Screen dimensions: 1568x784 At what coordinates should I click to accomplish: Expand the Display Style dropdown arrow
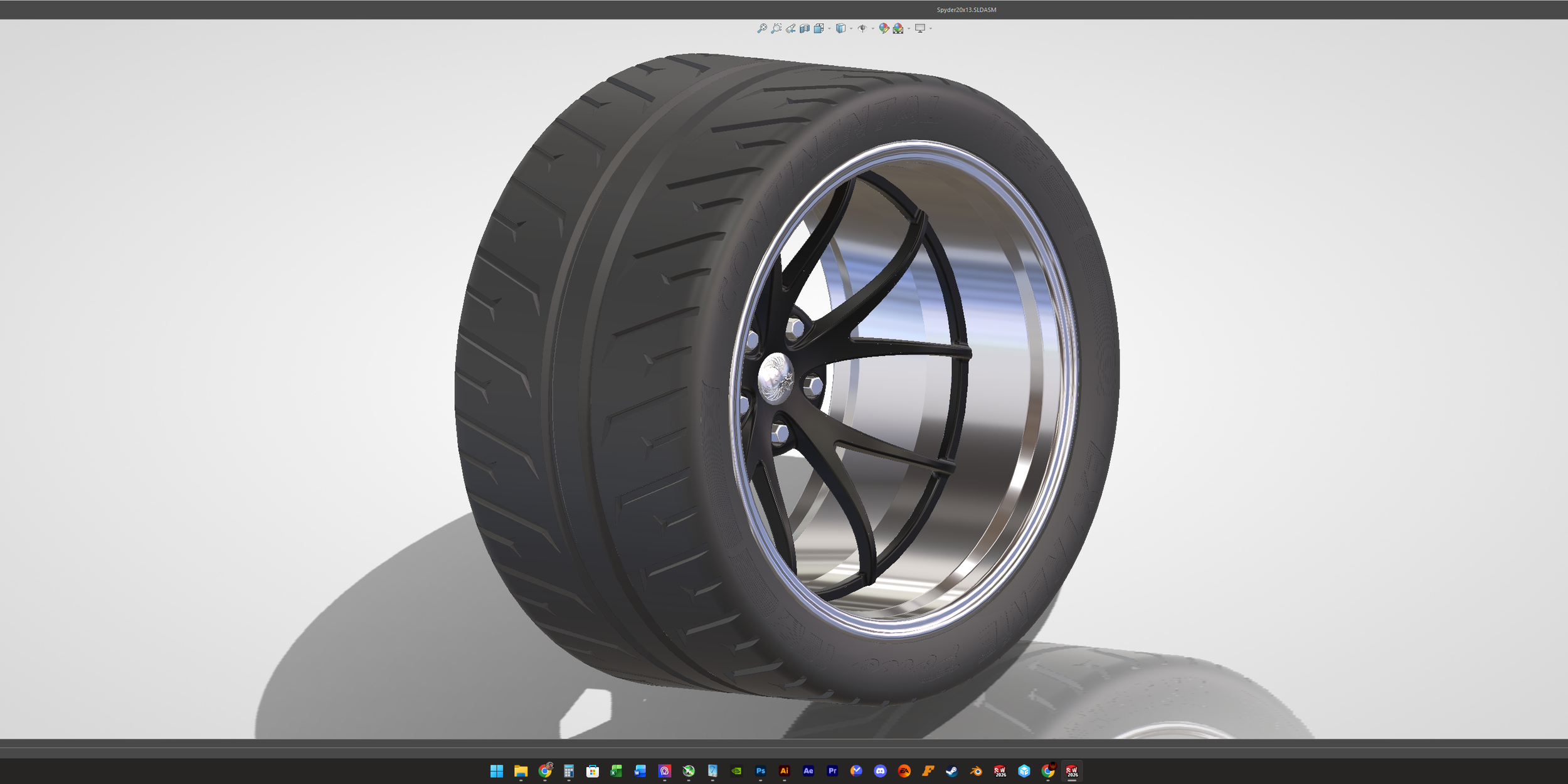(x=851, y=28)
